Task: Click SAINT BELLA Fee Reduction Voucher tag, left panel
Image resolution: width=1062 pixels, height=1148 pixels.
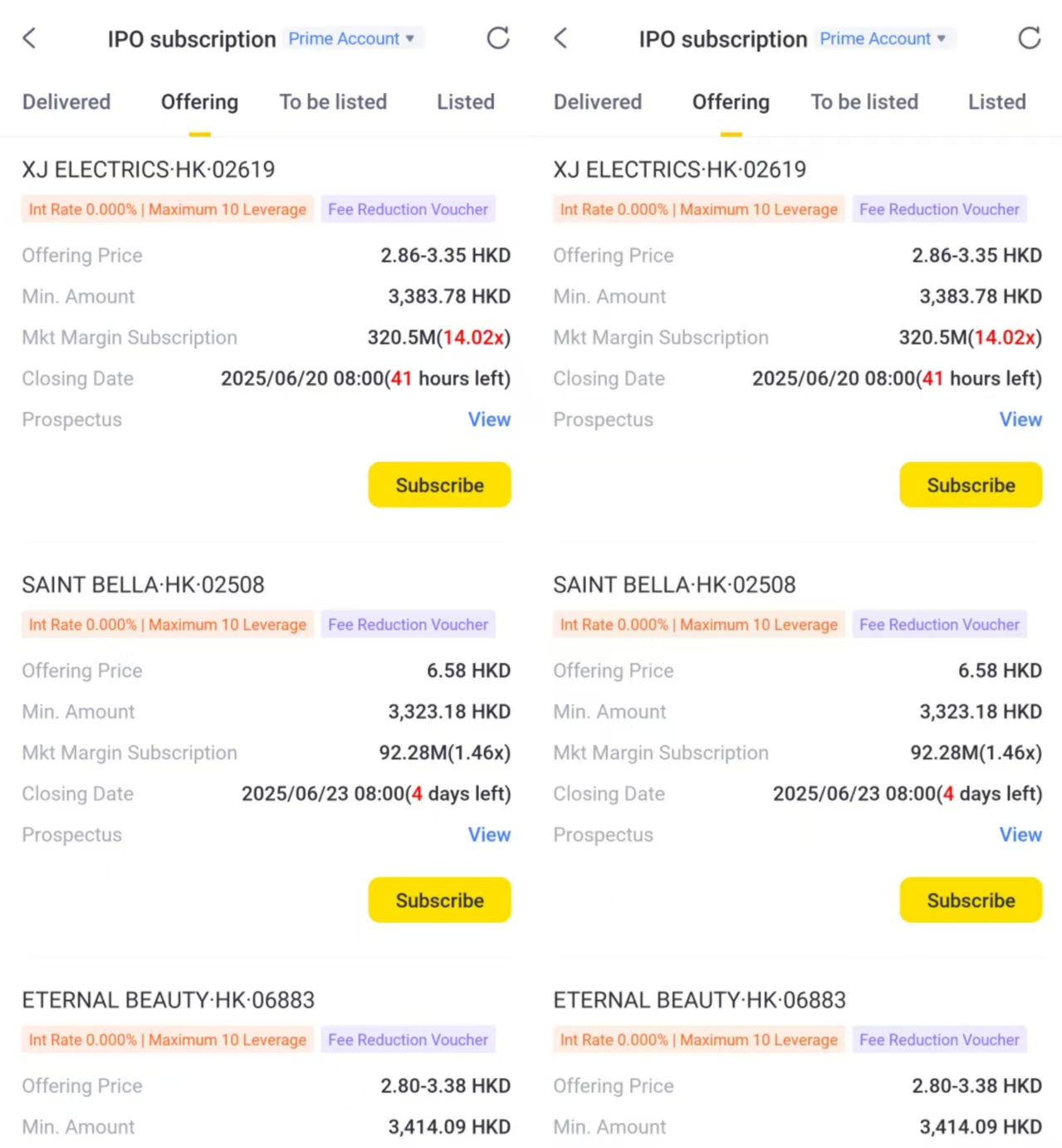Action: [408, 625]
